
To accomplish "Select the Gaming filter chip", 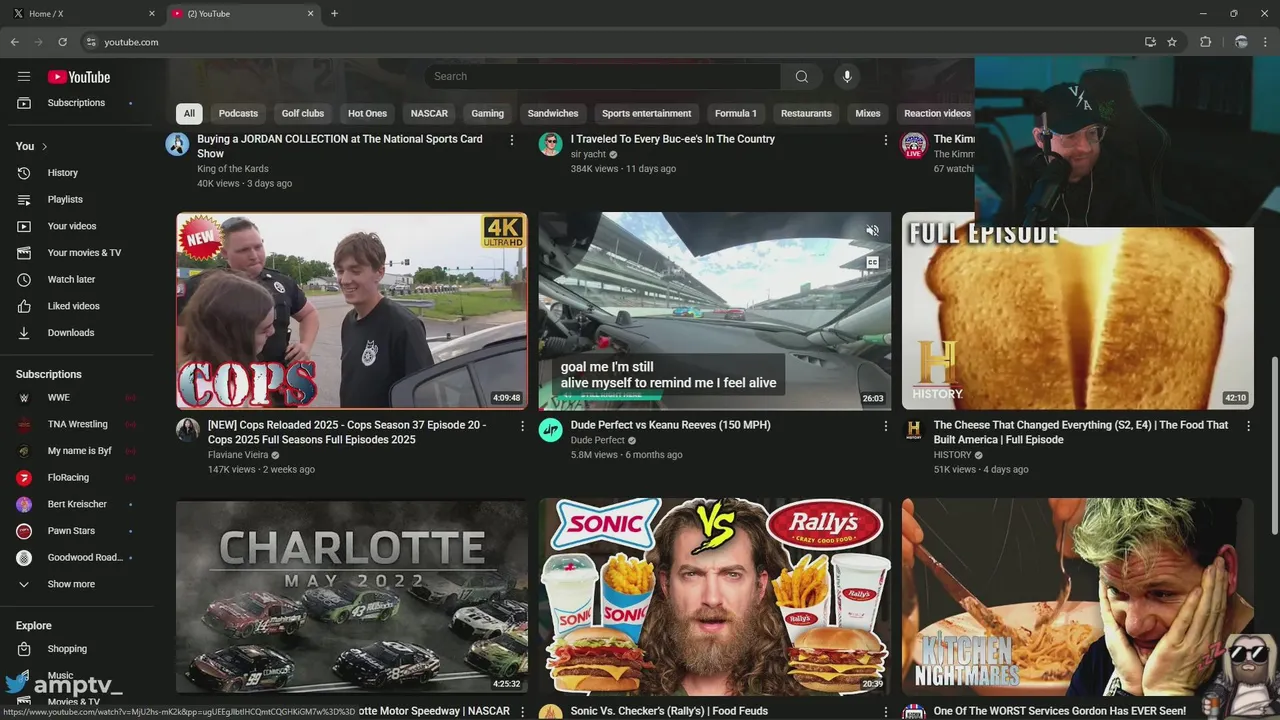I will [488, 114].
